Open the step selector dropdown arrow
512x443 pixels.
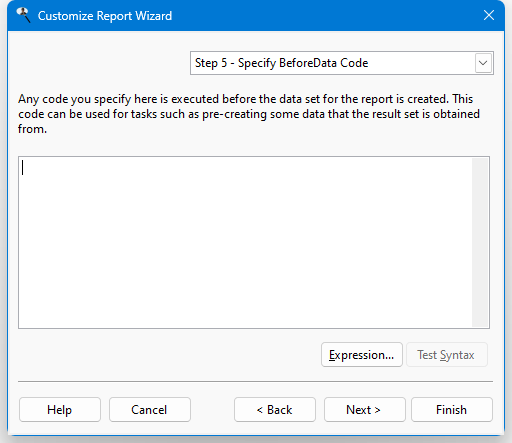pos(483,63)
